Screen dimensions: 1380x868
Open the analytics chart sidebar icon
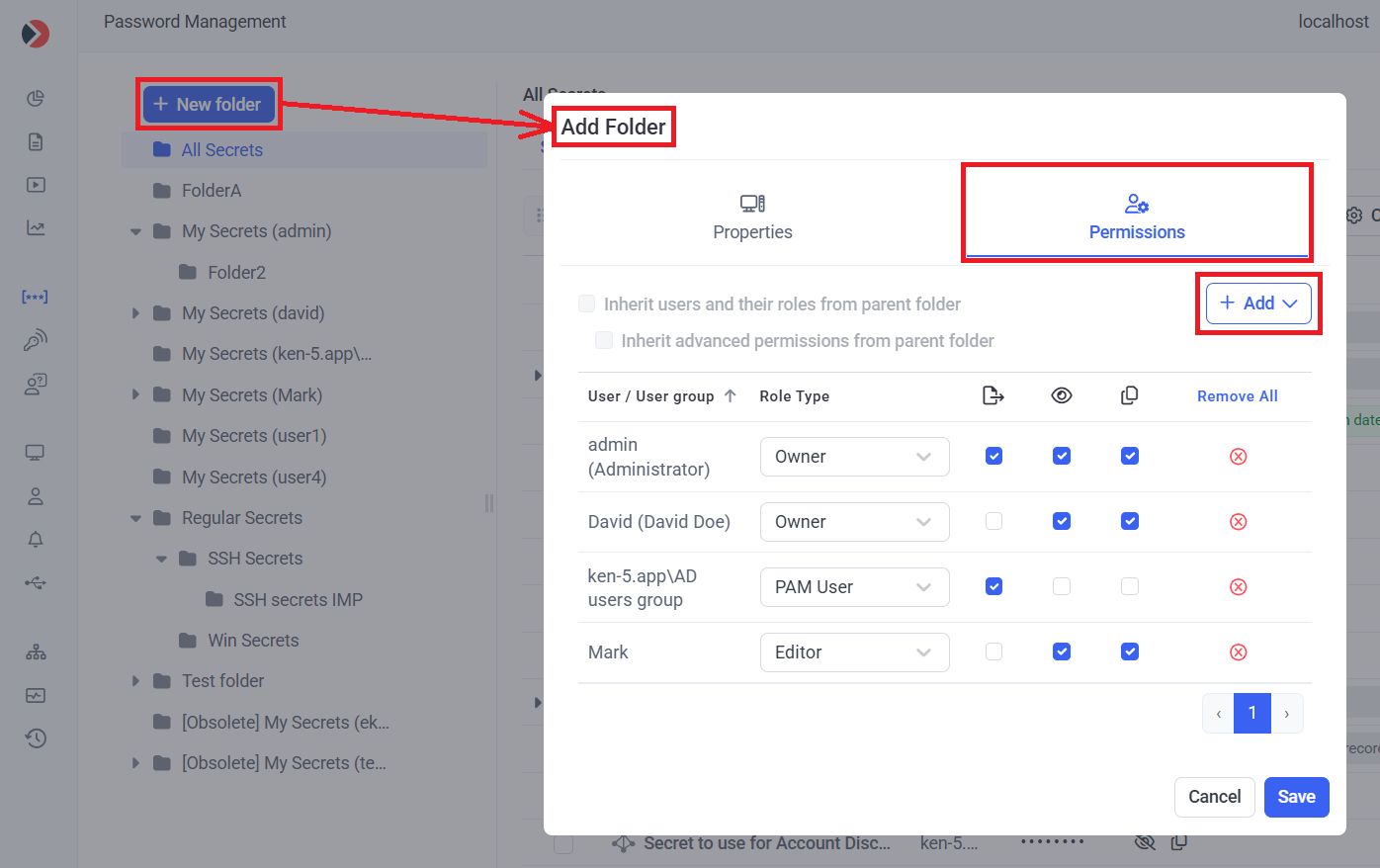coord(36,228)
